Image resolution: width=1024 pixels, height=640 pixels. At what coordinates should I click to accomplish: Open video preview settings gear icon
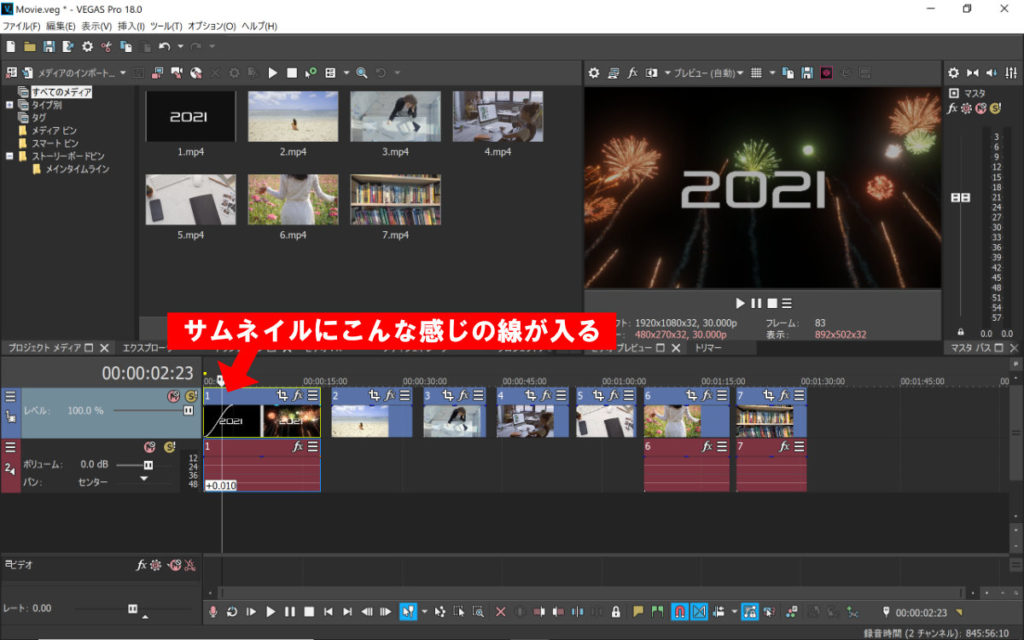[x=594, y=73]
